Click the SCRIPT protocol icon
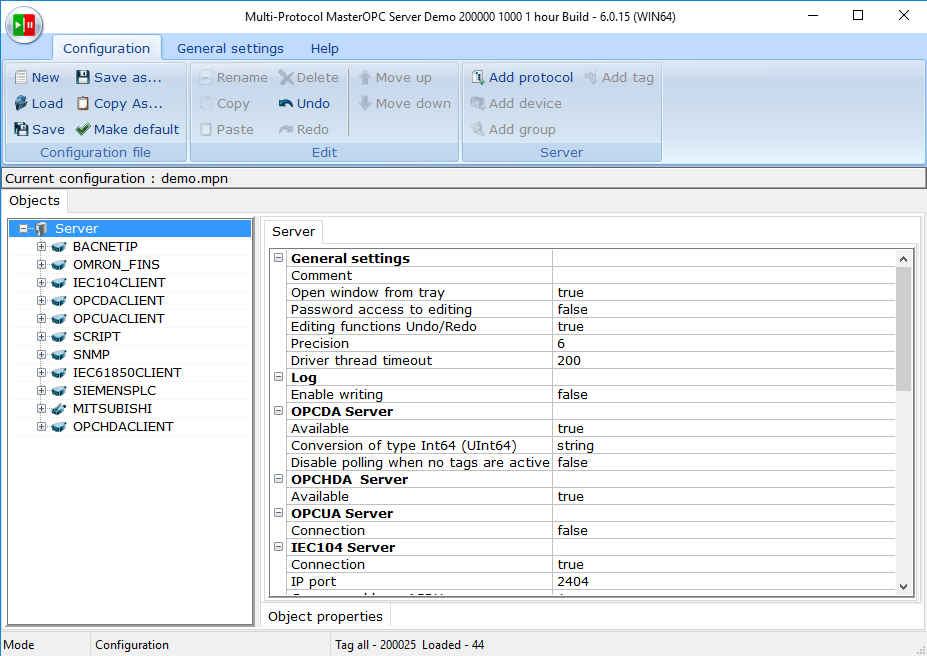 (59, 337)
